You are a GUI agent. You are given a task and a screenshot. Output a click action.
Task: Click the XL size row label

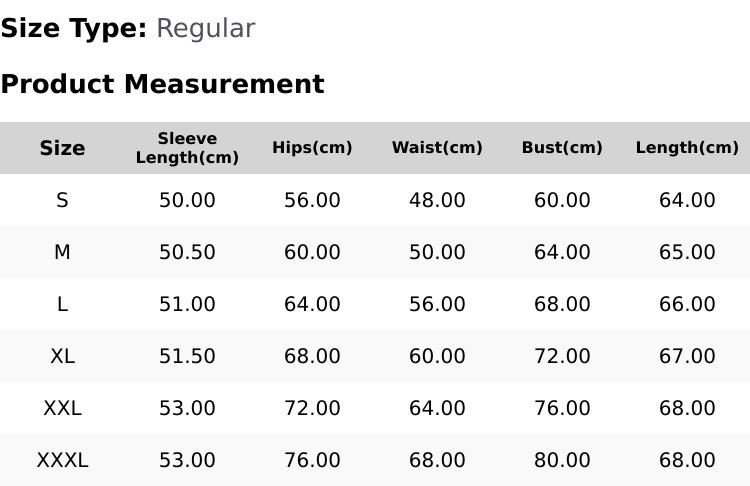pyautogui.click(x=62, y=356)
